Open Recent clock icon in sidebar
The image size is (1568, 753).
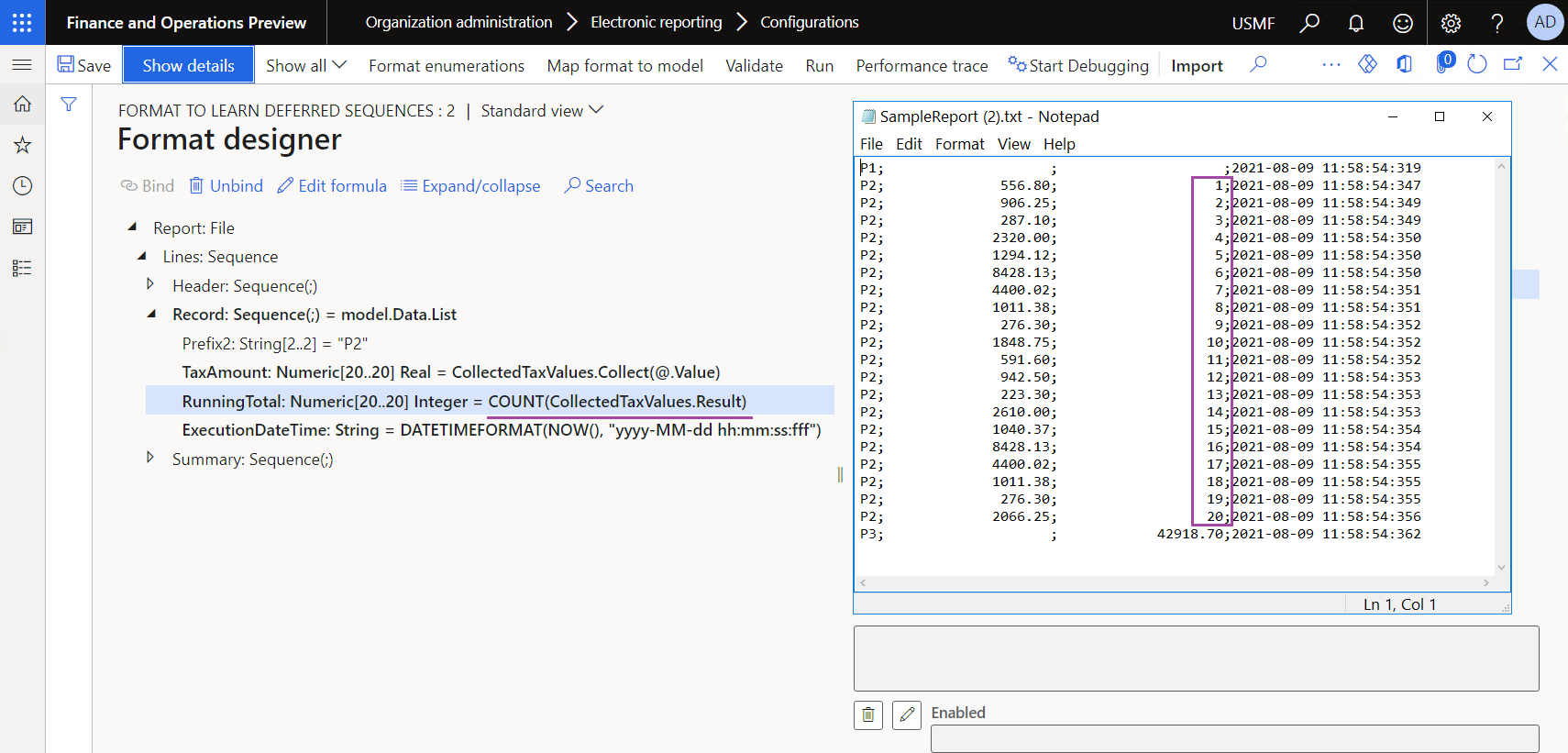click(x=22, y=186)
